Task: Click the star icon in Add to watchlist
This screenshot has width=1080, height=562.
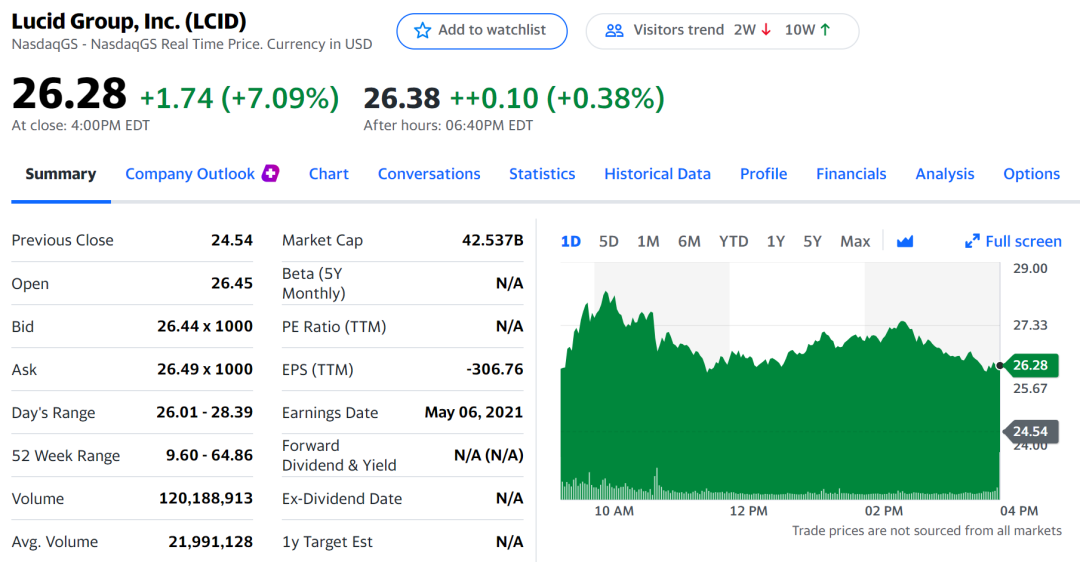Action: click(423, 30)
